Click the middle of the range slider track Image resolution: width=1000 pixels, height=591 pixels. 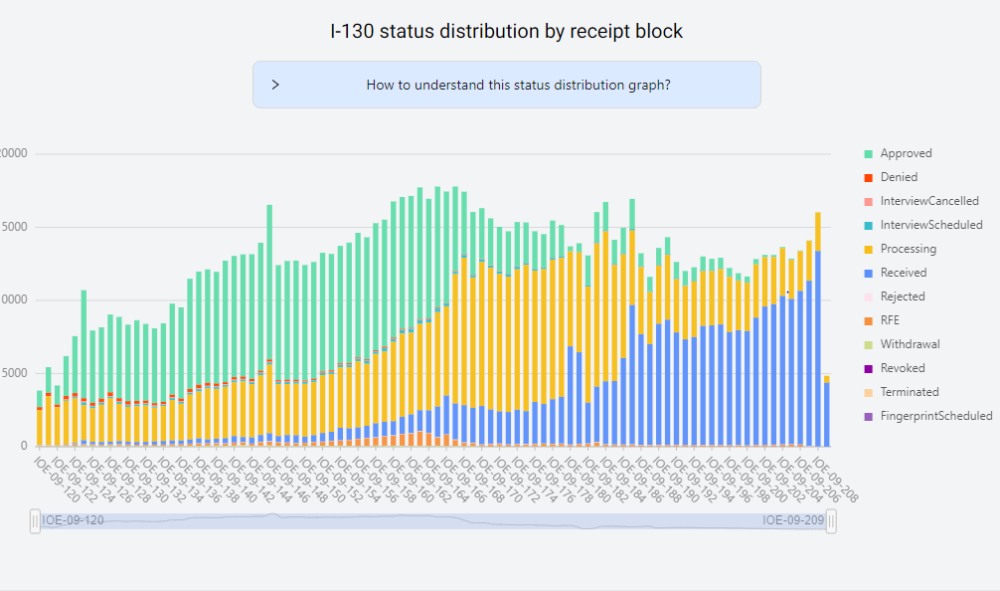(x=433, y=521)
